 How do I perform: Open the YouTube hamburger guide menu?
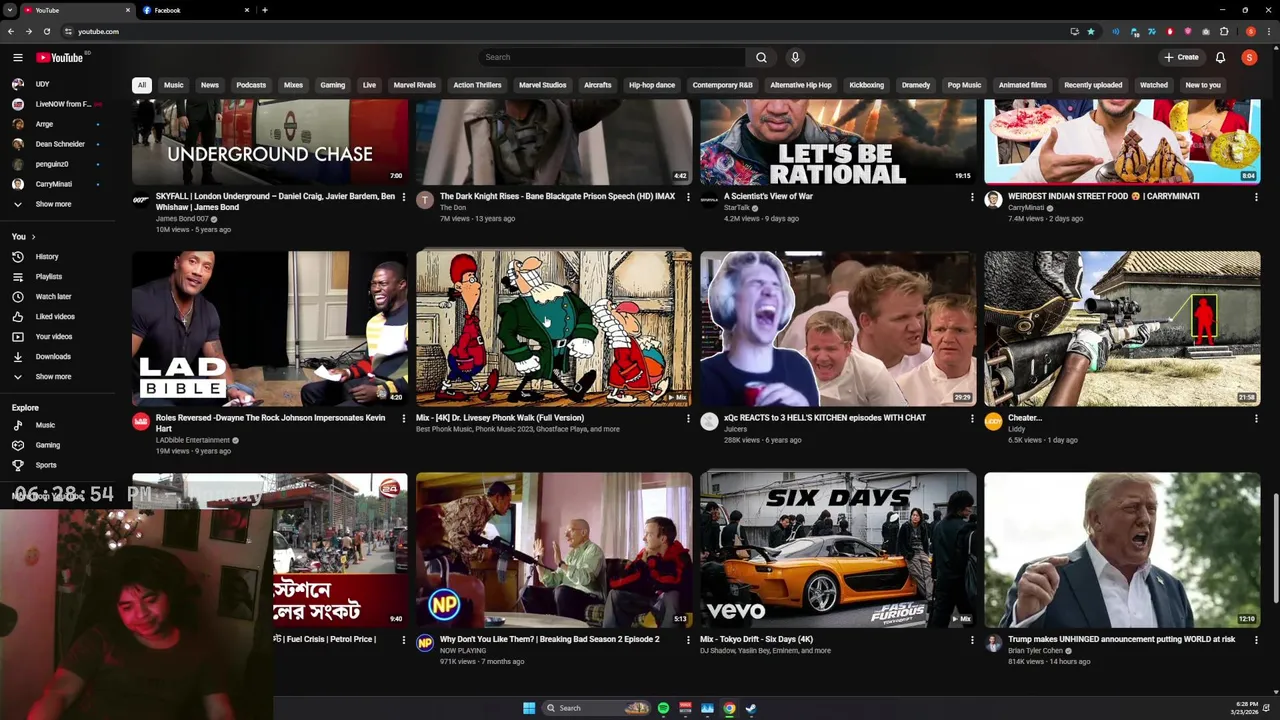tap(17, 57)
